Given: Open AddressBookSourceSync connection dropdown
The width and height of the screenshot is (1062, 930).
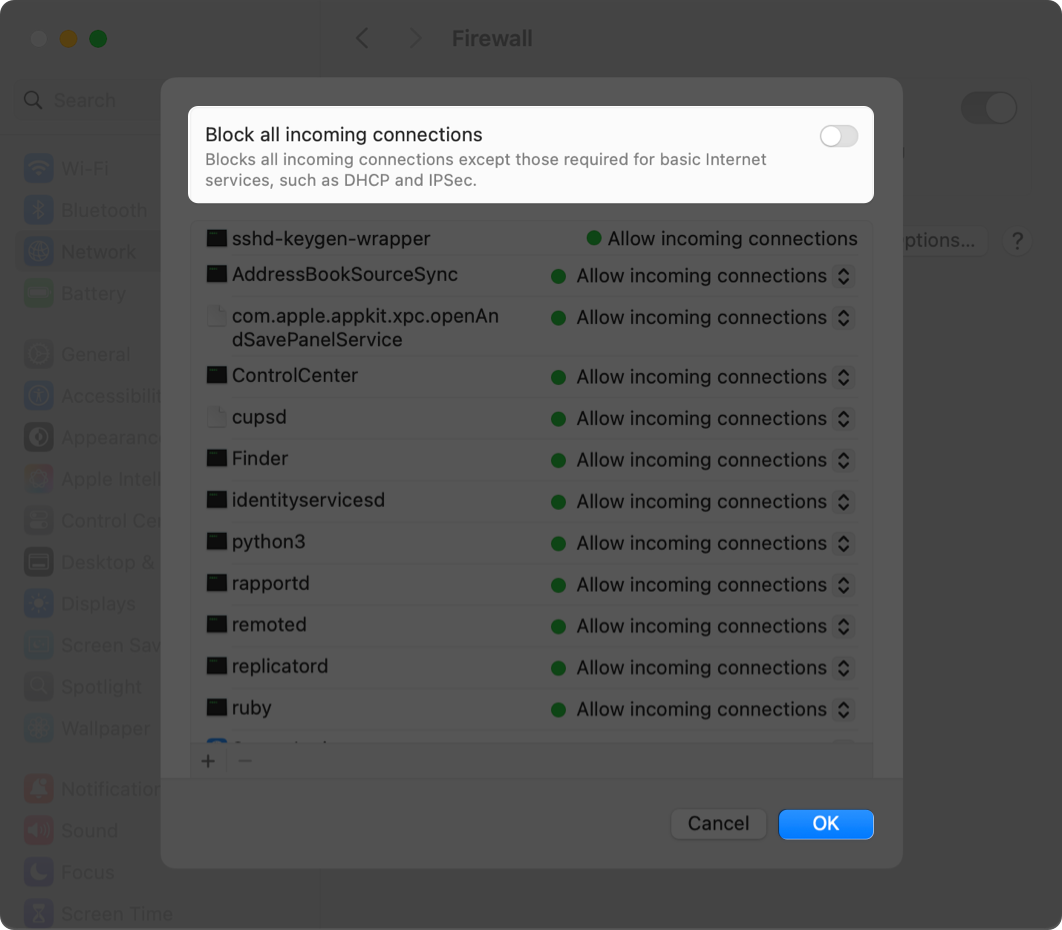Looking at the screenshot, I should click(x=843, y=276).
